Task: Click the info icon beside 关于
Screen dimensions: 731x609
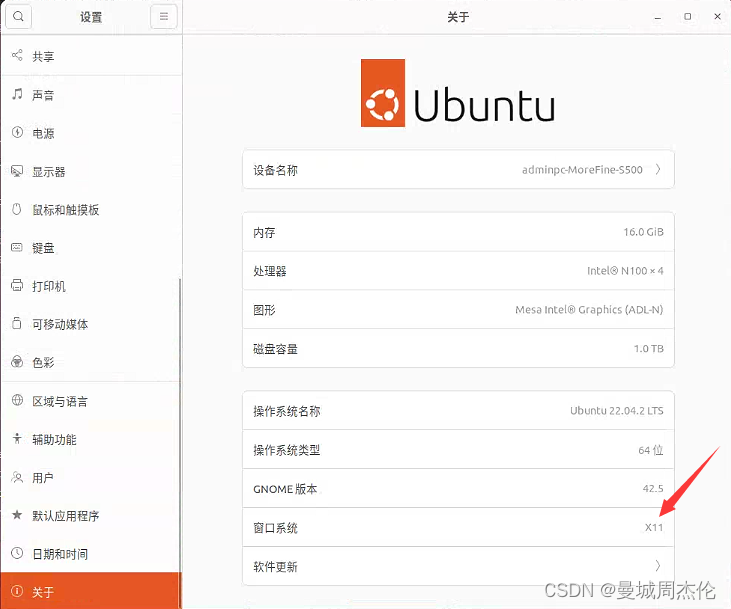Action: click(17, 591)
